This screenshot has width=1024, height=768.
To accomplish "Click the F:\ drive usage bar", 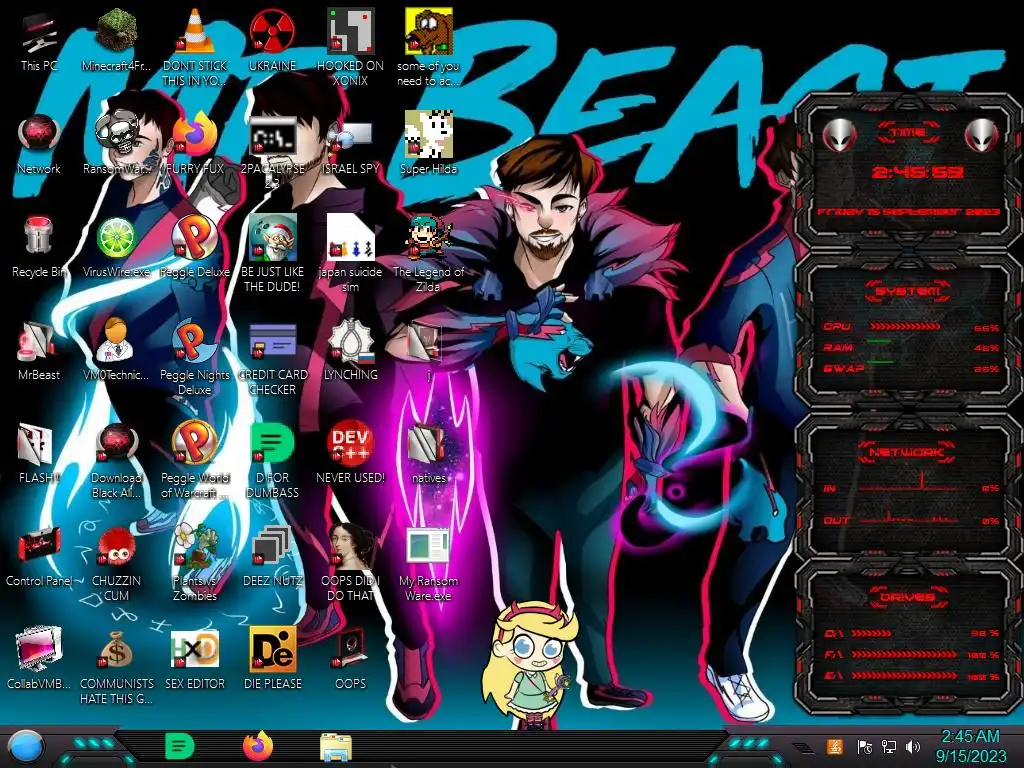I will [904, 654].
